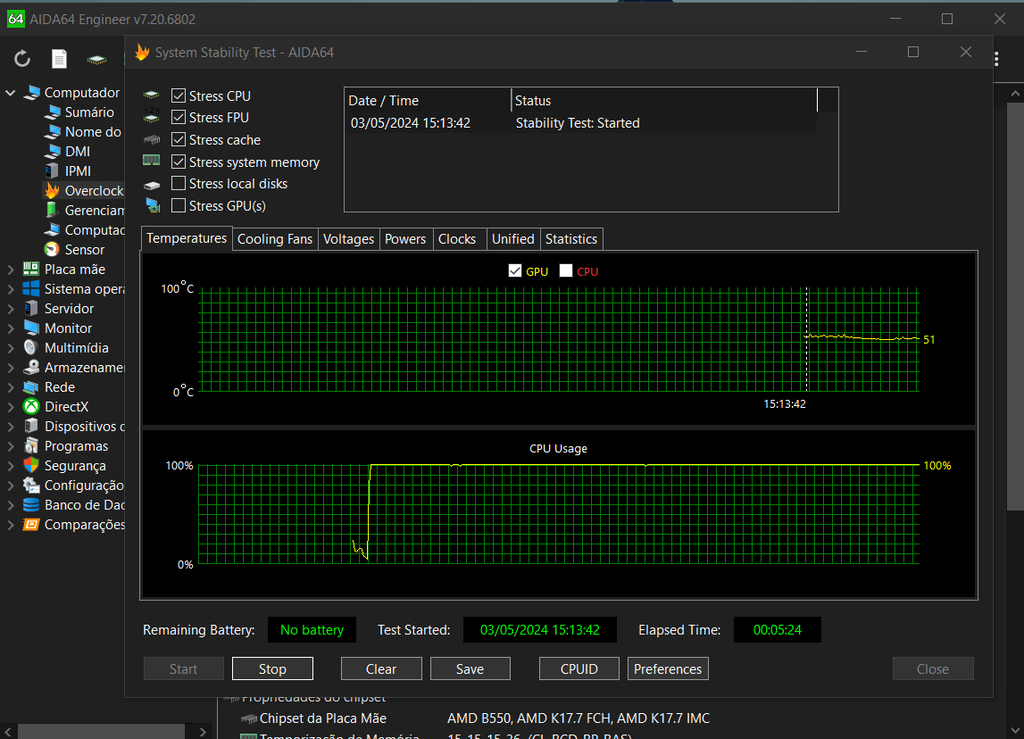The width and height of the screenshot is (1024, 739).
Task: Select the Rede network icon
Action: [31, 387]
